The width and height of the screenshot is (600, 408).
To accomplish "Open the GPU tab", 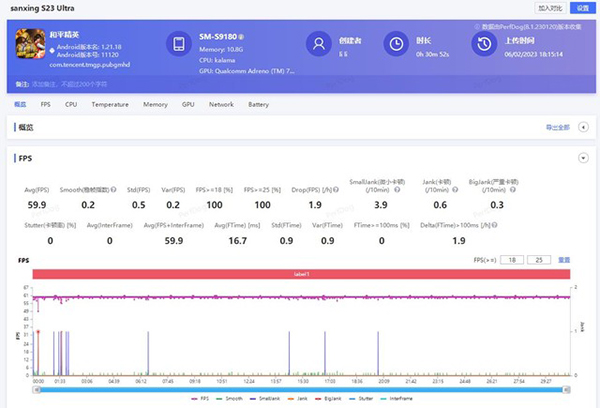I will tap(188, 104).
